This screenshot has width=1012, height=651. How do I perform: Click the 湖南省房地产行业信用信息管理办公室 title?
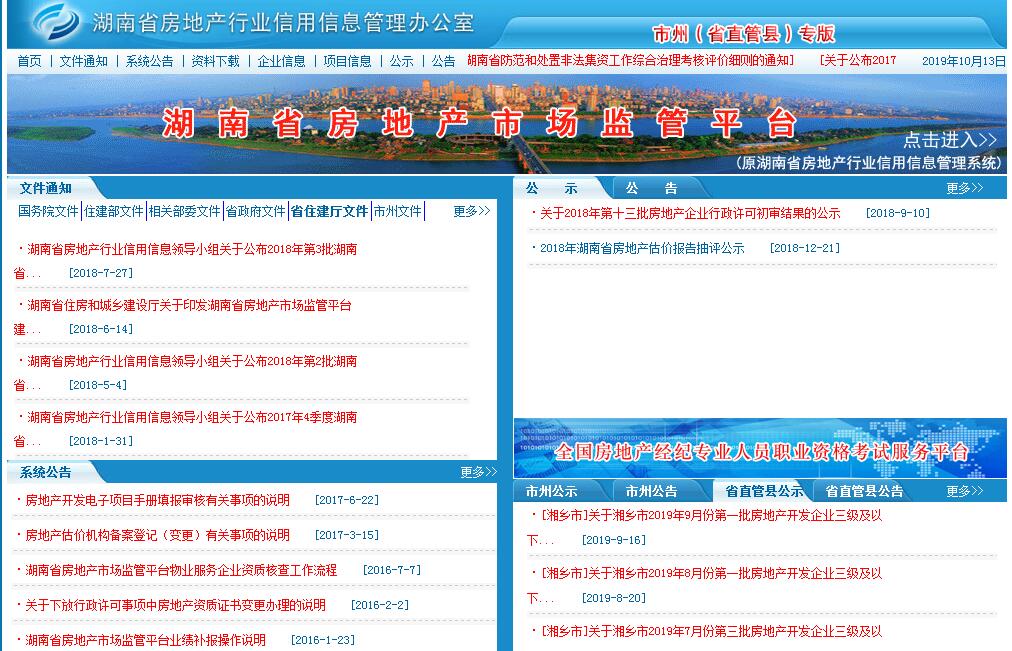[283, 23]
